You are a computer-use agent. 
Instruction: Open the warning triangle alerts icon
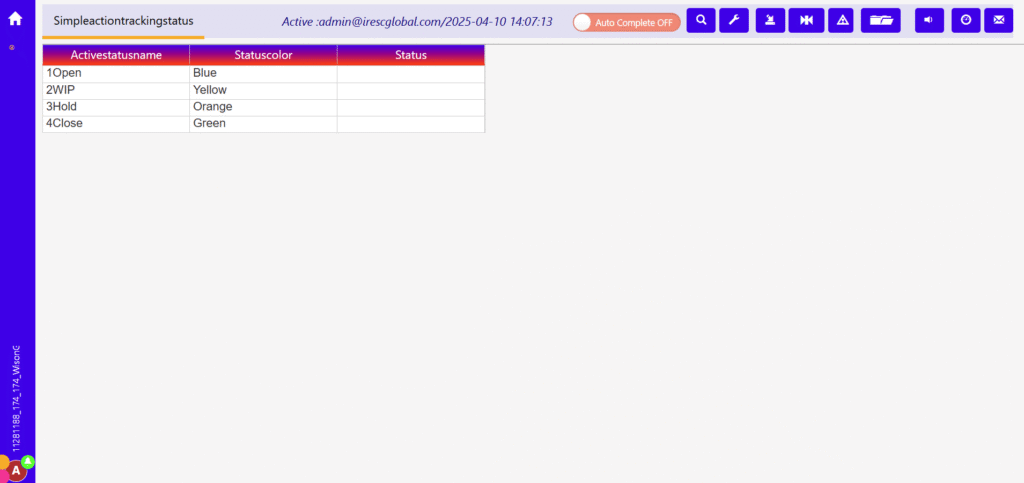(x=841, y=20)
